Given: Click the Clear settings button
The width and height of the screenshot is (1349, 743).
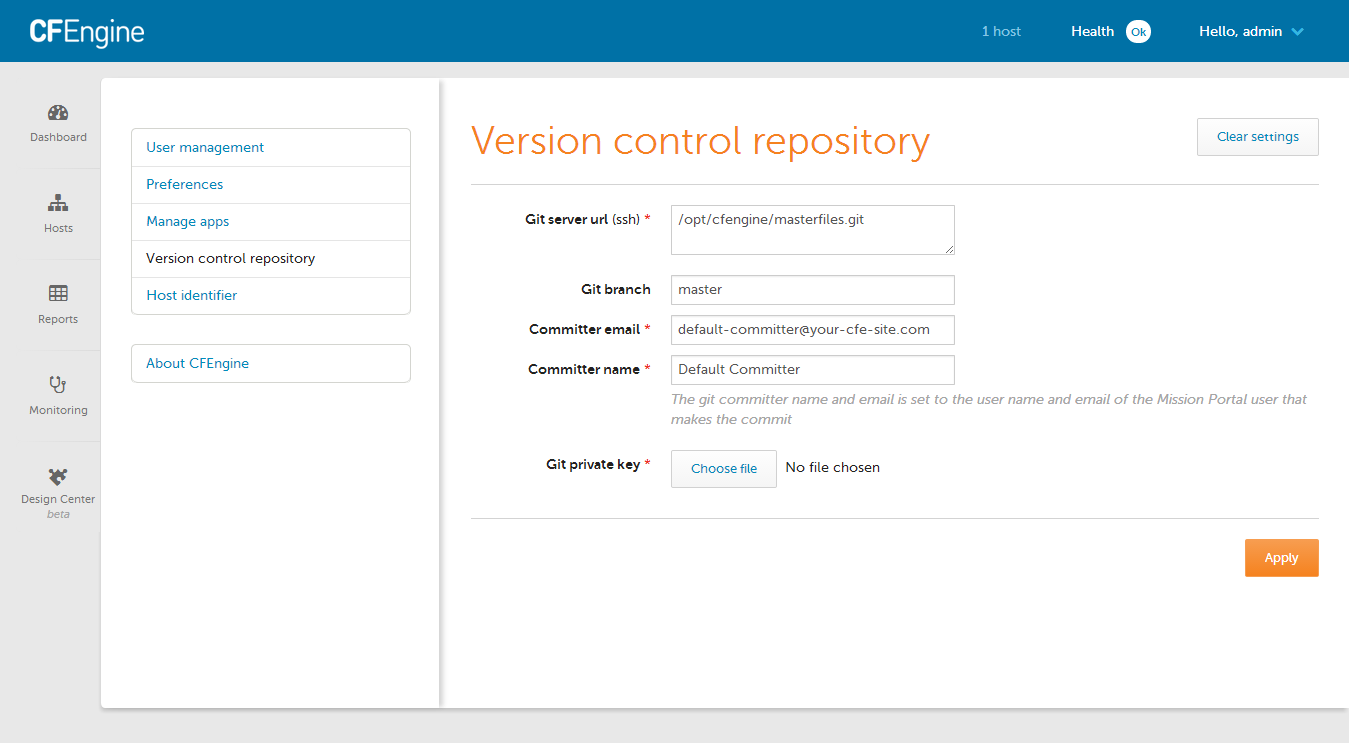Looking at the screenshot, I should tap(1258, 137).
